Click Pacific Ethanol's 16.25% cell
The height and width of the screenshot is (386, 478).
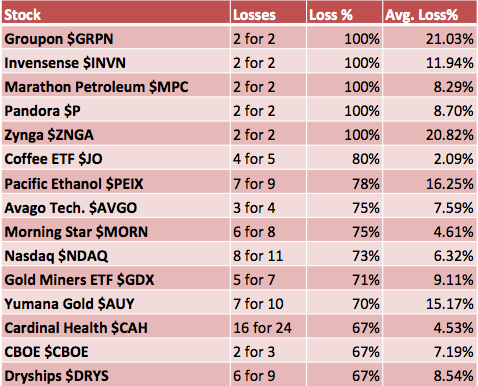pyautogui.click(x=430, y=183)
